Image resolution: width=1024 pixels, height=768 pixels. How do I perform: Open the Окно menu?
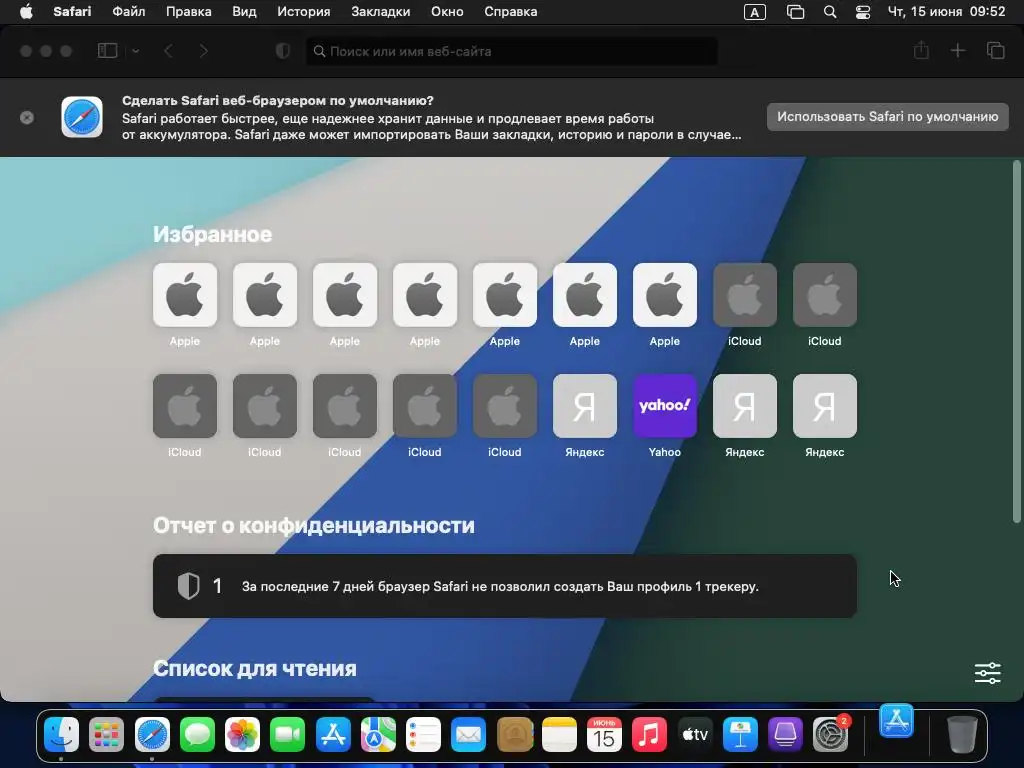[x=447, y=12]
